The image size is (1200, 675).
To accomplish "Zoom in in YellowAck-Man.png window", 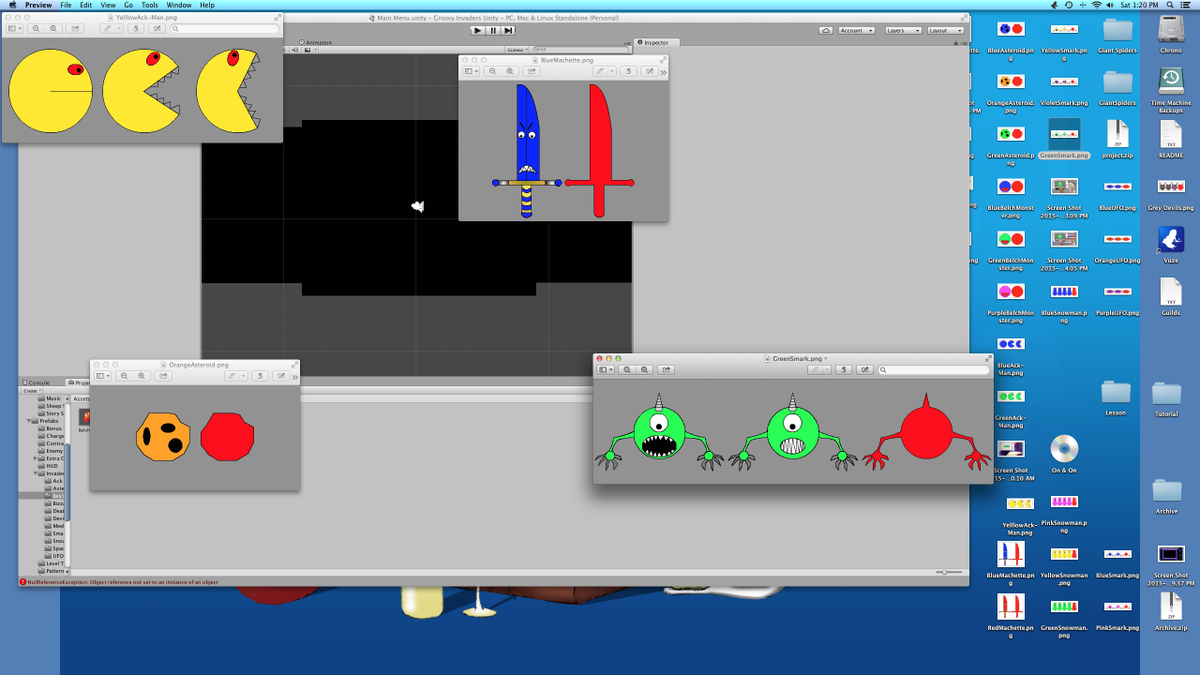I will 55,28.
